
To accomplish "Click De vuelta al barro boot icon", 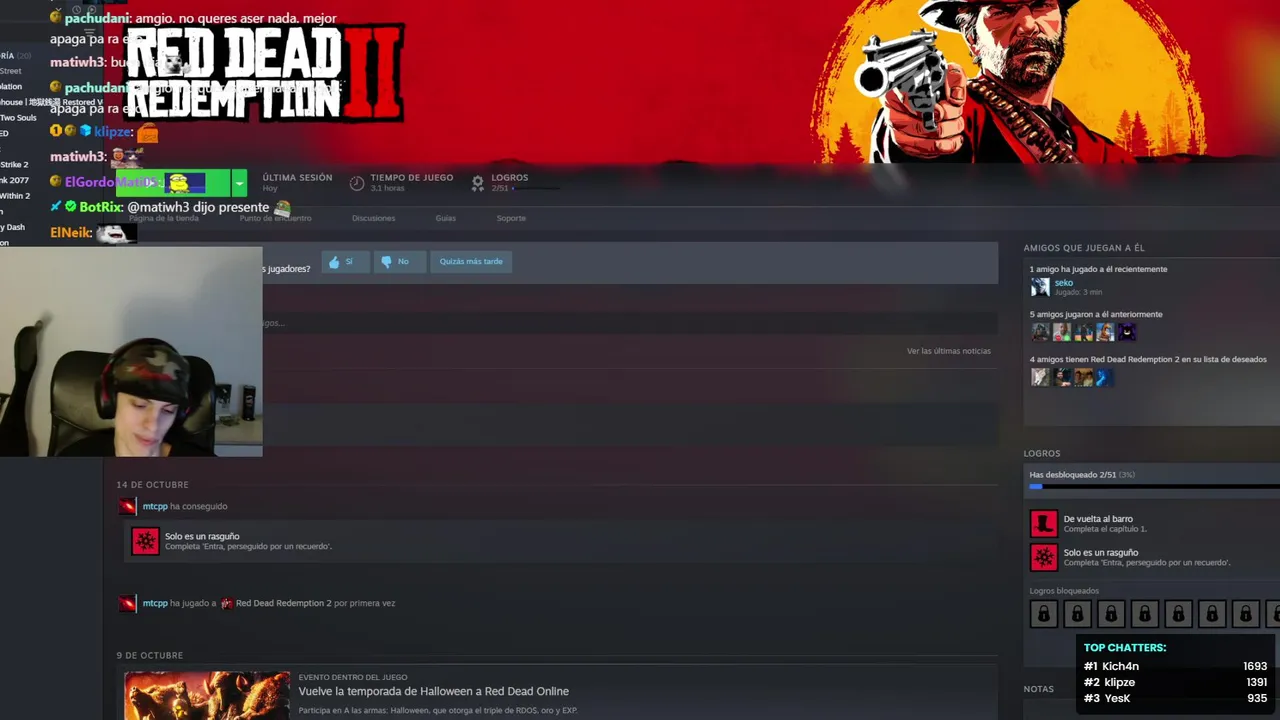I will (x=1043, y=523).
